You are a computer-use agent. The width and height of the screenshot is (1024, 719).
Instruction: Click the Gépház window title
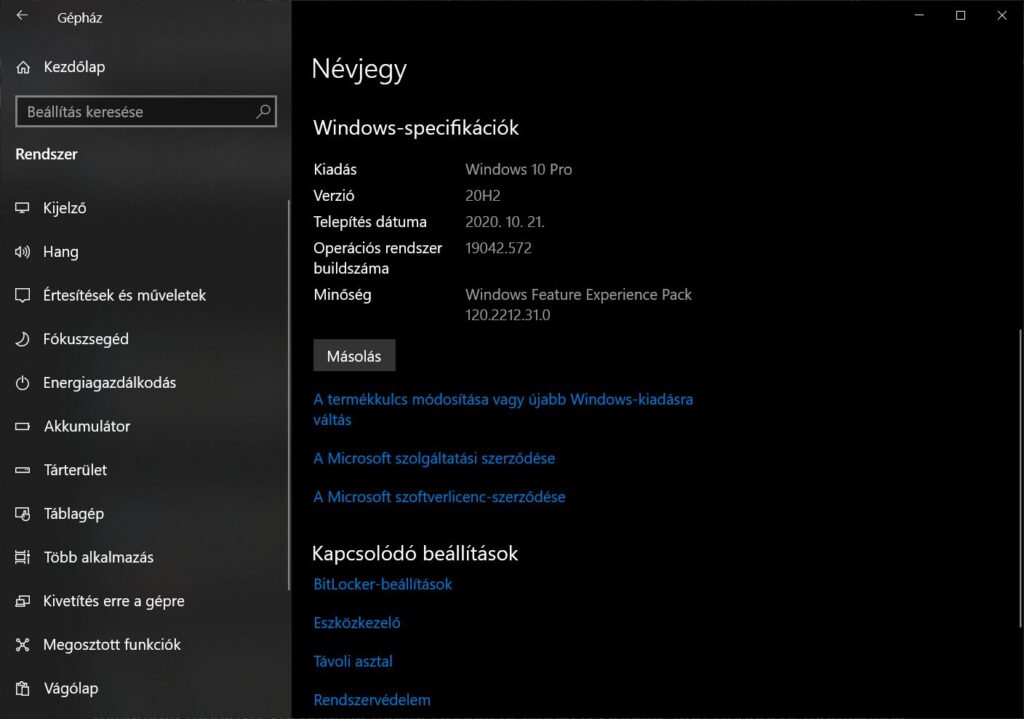(x=80, y=18)
